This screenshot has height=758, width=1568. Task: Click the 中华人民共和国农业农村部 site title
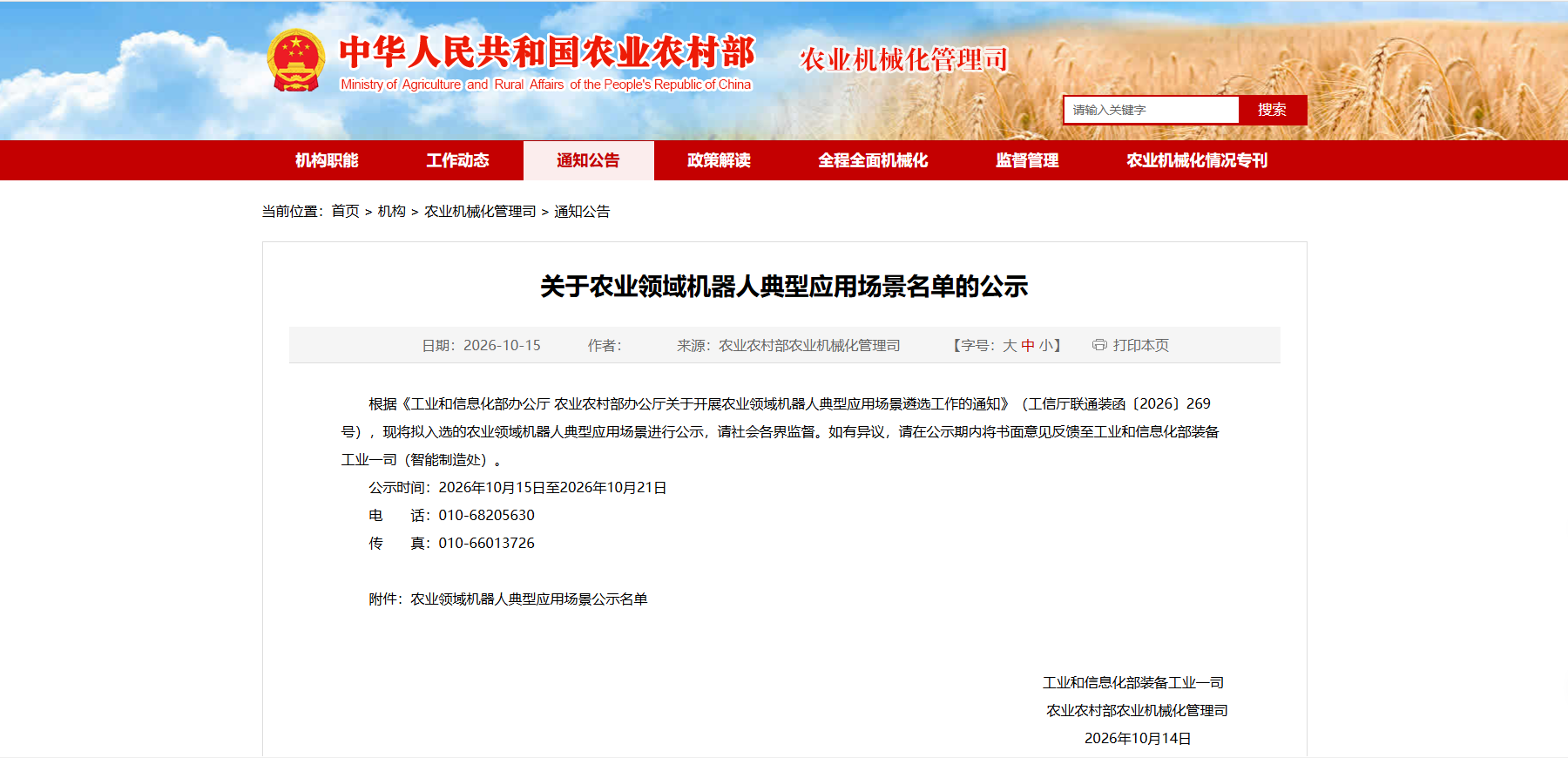coord(547,51)
